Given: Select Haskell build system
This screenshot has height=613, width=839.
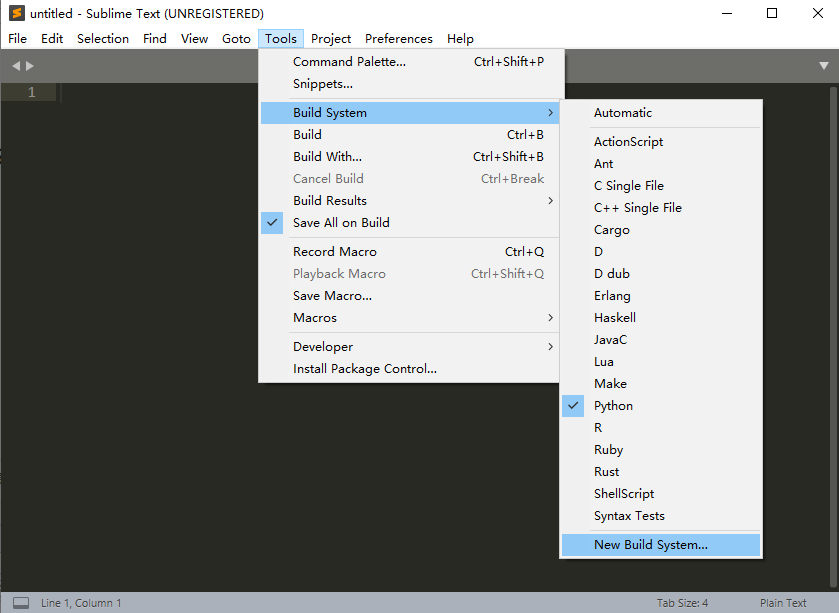Looking at the screenshot, I should tap(661, 318).
